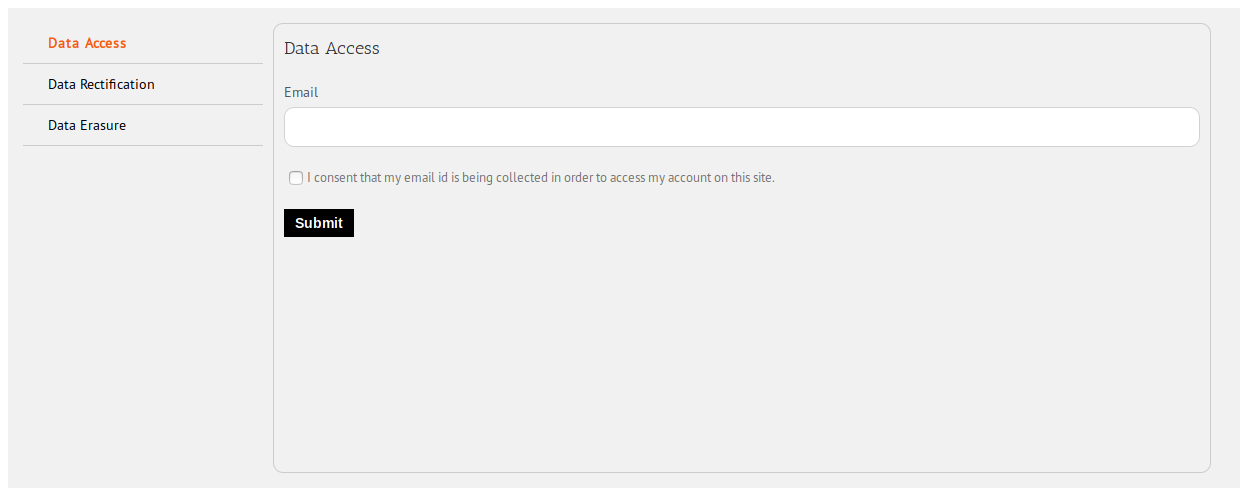Click "Data Rectification" link text
Viewport: 1247px width, 496px height.
tap(101, 84)
